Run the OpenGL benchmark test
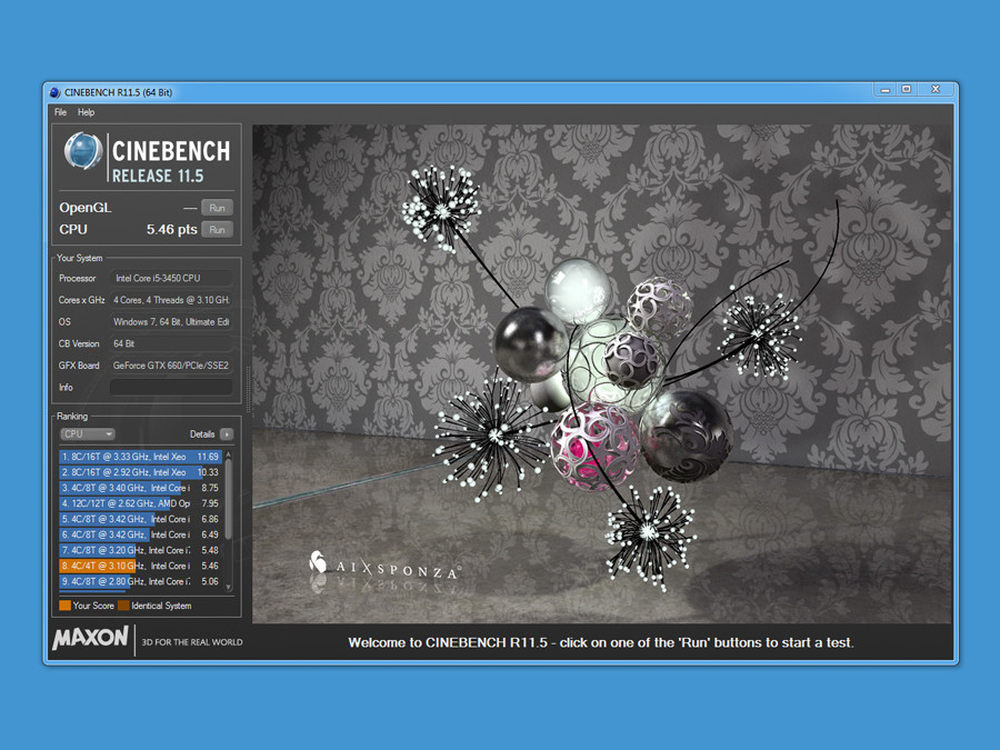 coord(217,208)
